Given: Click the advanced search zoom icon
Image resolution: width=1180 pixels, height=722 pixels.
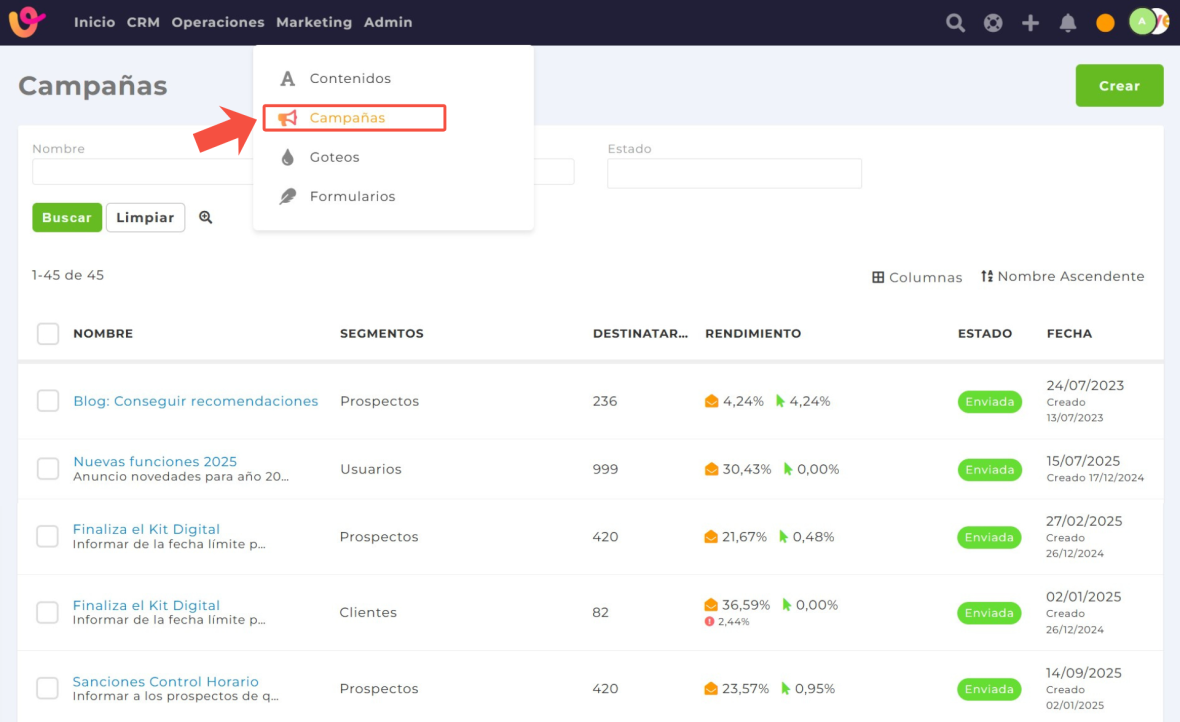Looking at the screenshot, I should pos(206,217).
